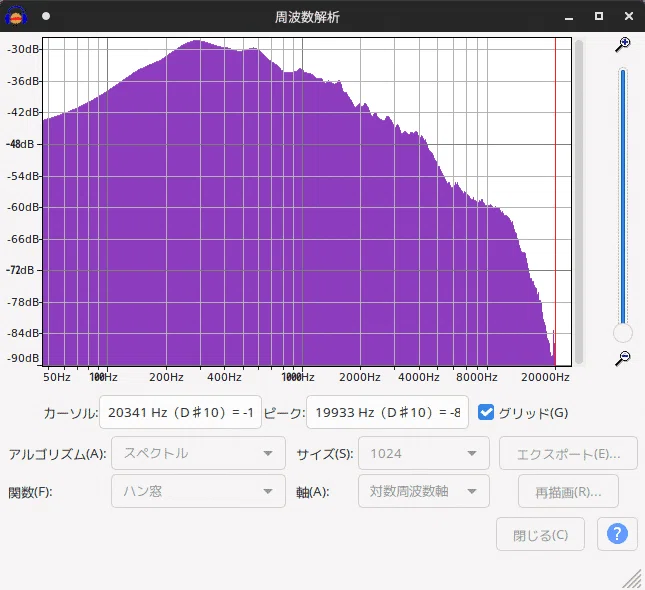Click the vertical zoom slider knob
This screenshot has width=645, height=590.
pyautogui.click(x=623, y=333)
